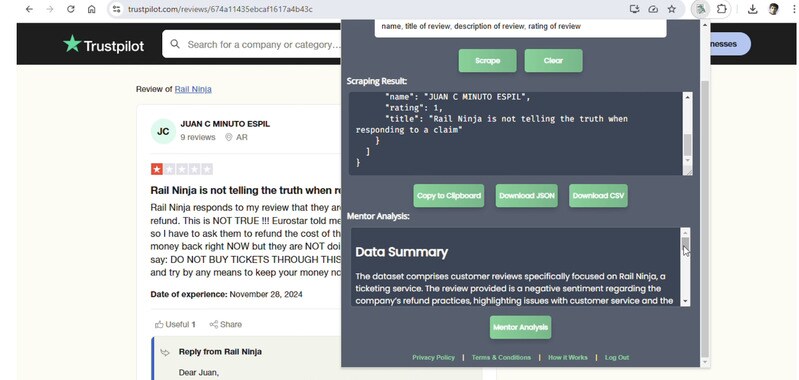Copy results with Copy to Clipboard
This screenshot has height=380, width=799.
[448, 196]
